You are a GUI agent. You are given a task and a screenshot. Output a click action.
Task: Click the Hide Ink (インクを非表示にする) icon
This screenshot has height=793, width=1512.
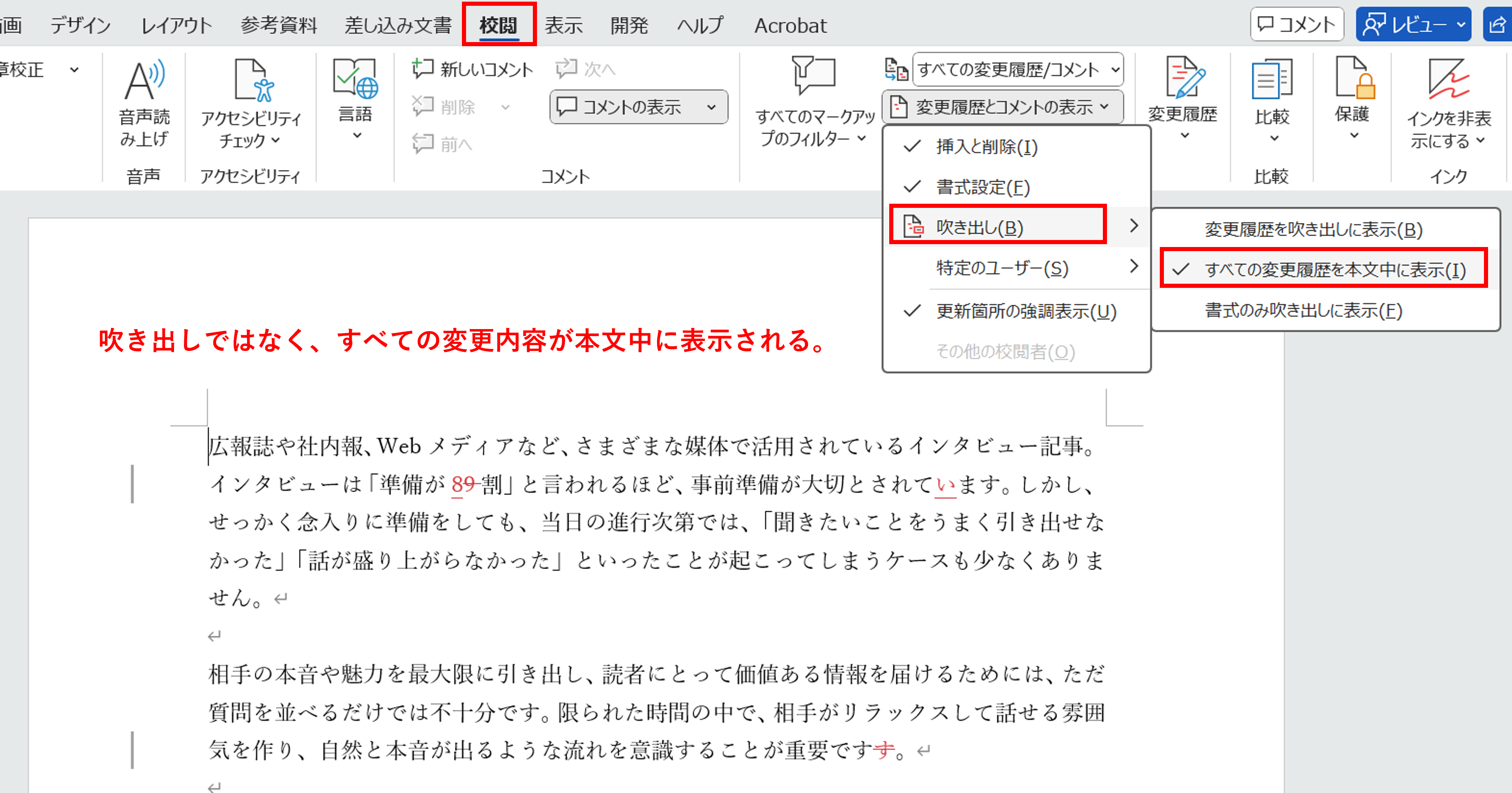pyautogui.click(x=1448, y=79)
